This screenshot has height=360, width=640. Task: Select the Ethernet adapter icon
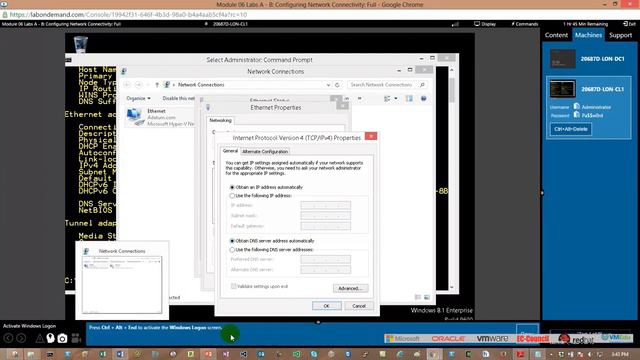click(135, 116)
